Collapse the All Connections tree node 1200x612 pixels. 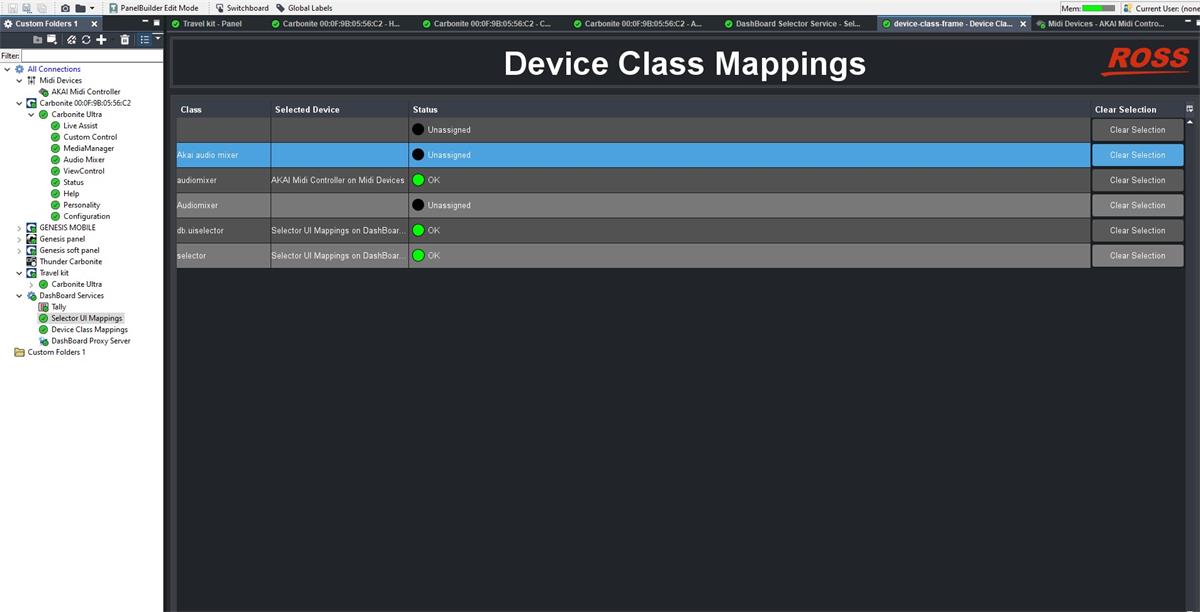coord(7,69)
